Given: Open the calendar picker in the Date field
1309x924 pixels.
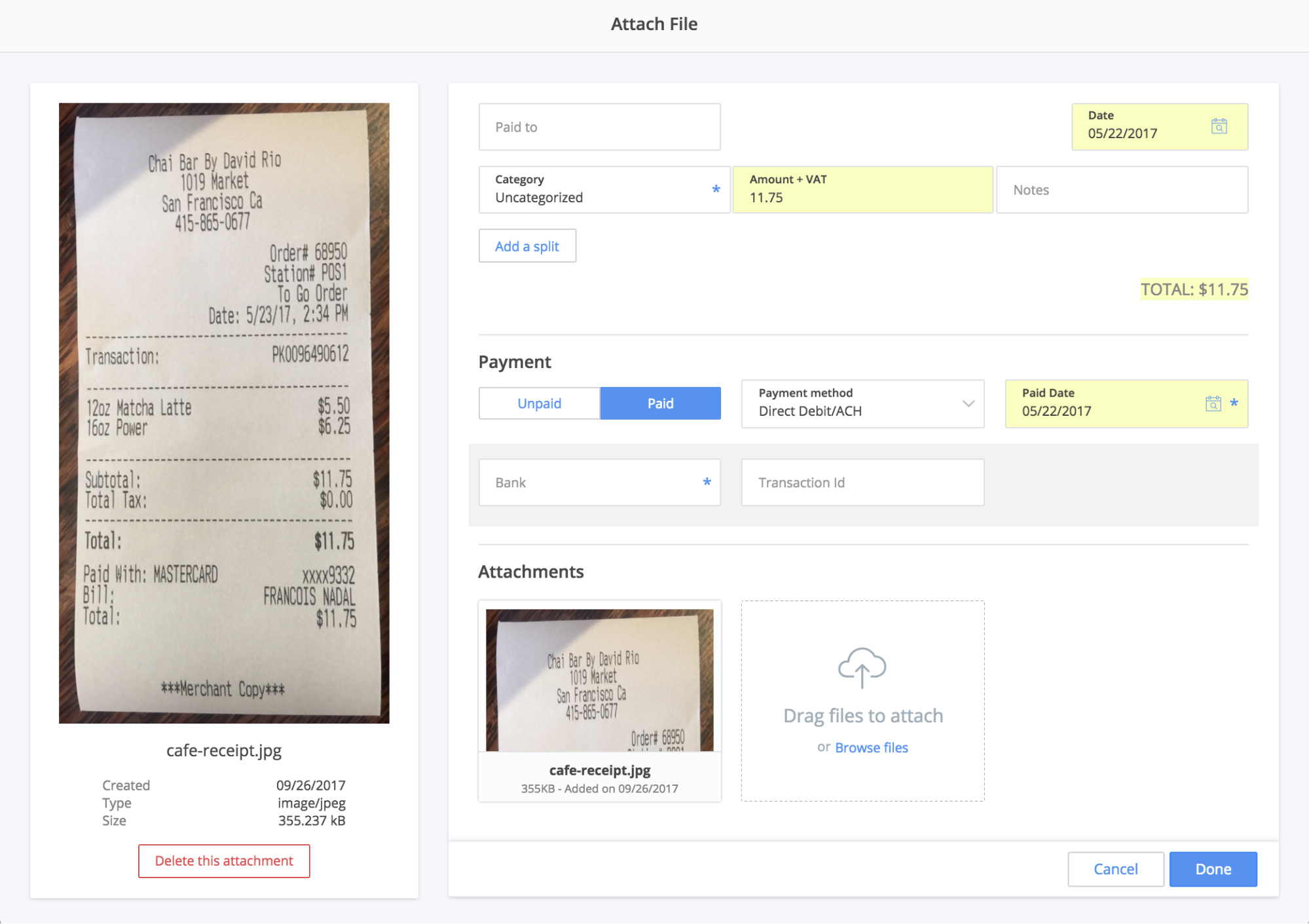Looking at the screenshot, I should [1219, 126].
